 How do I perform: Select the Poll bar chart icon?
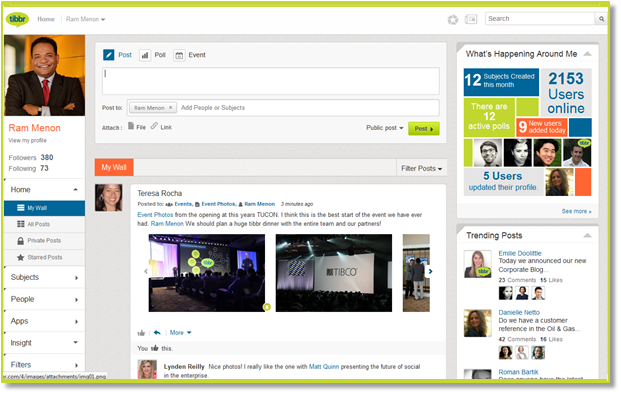(145, 55)
